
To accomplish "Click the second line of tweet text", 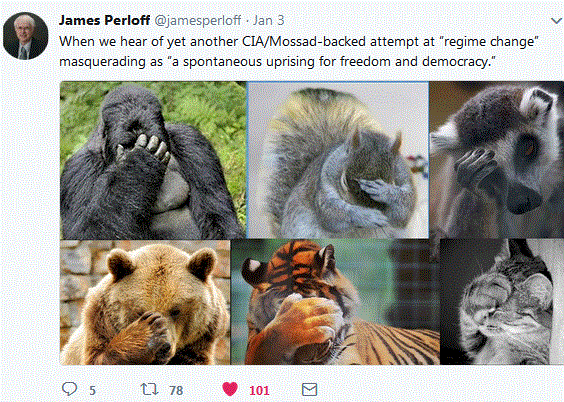I will 277,61.
